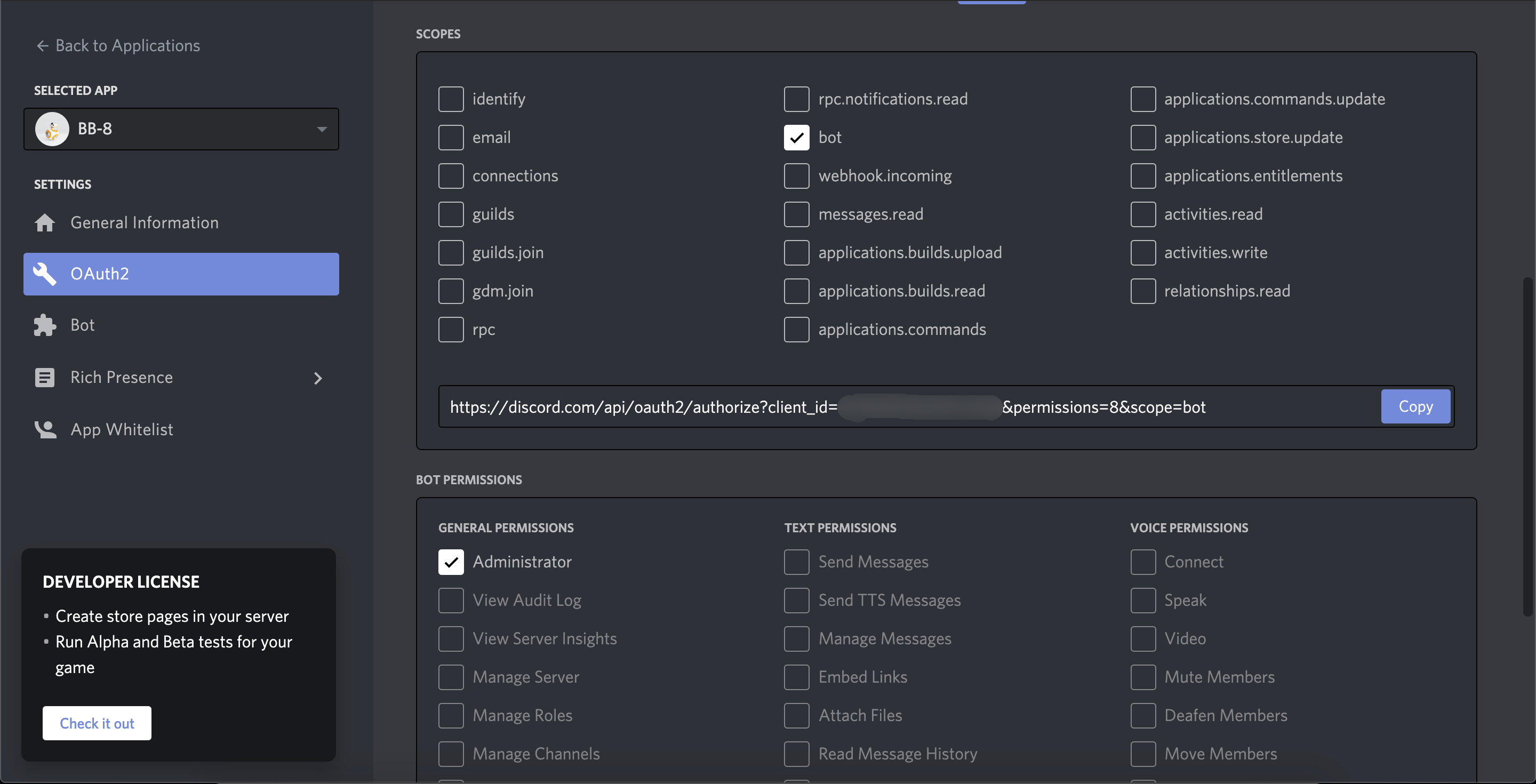1536x784 pixels.
Task: Select the OAuth2 settings page
Action: (x=181, y=274)
